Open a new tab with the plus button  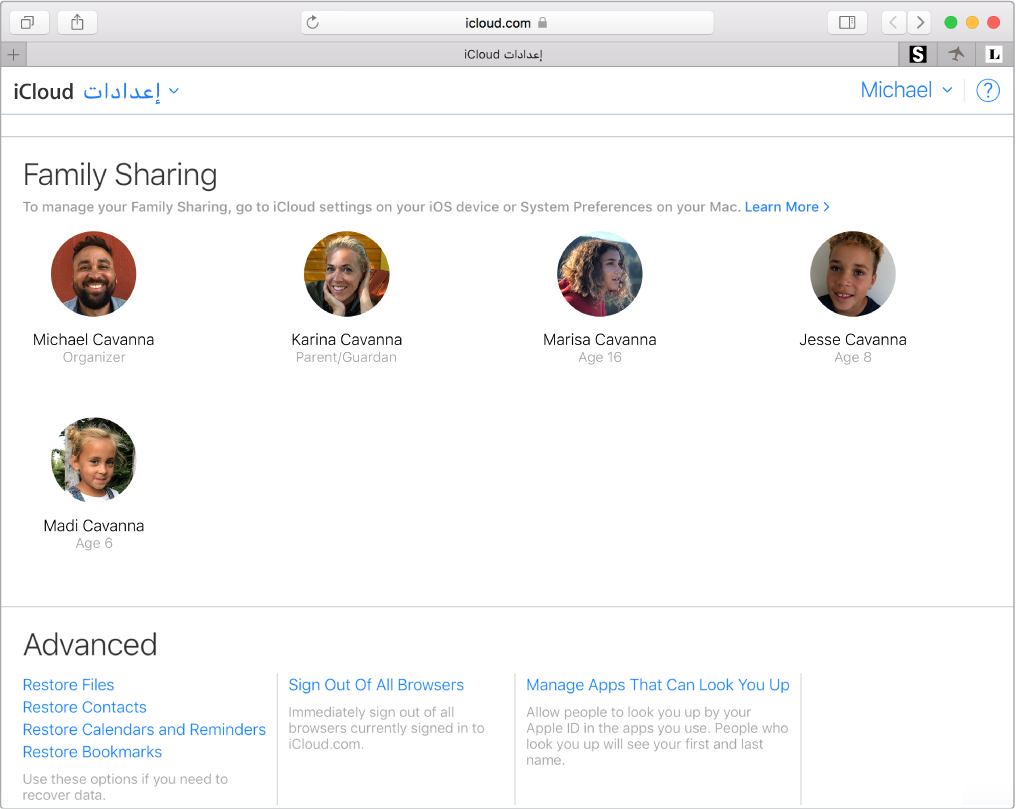[x=13, y=54]
